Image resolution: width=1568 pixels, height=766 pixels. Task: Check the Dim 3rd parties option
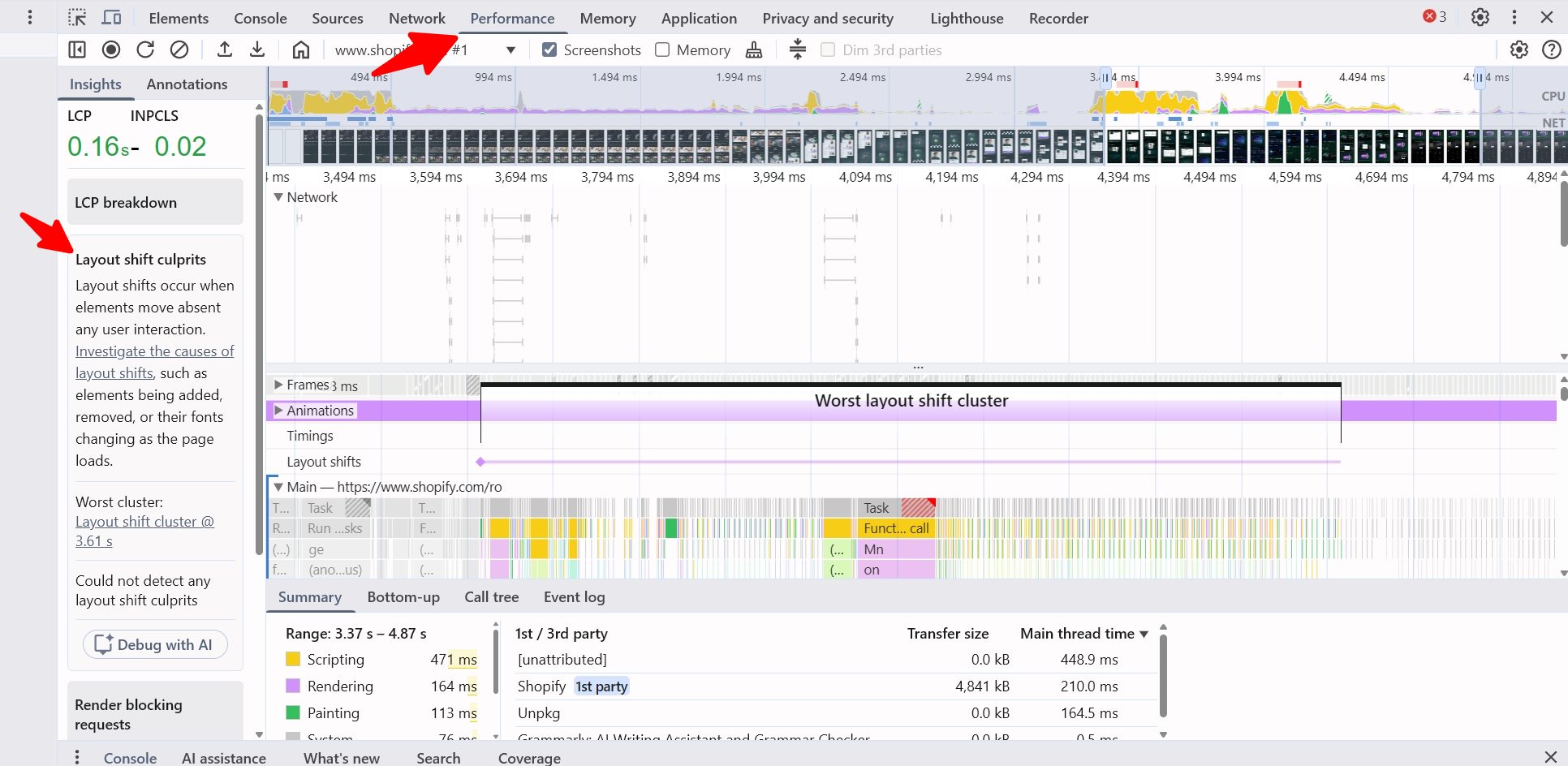pos(828,50)
